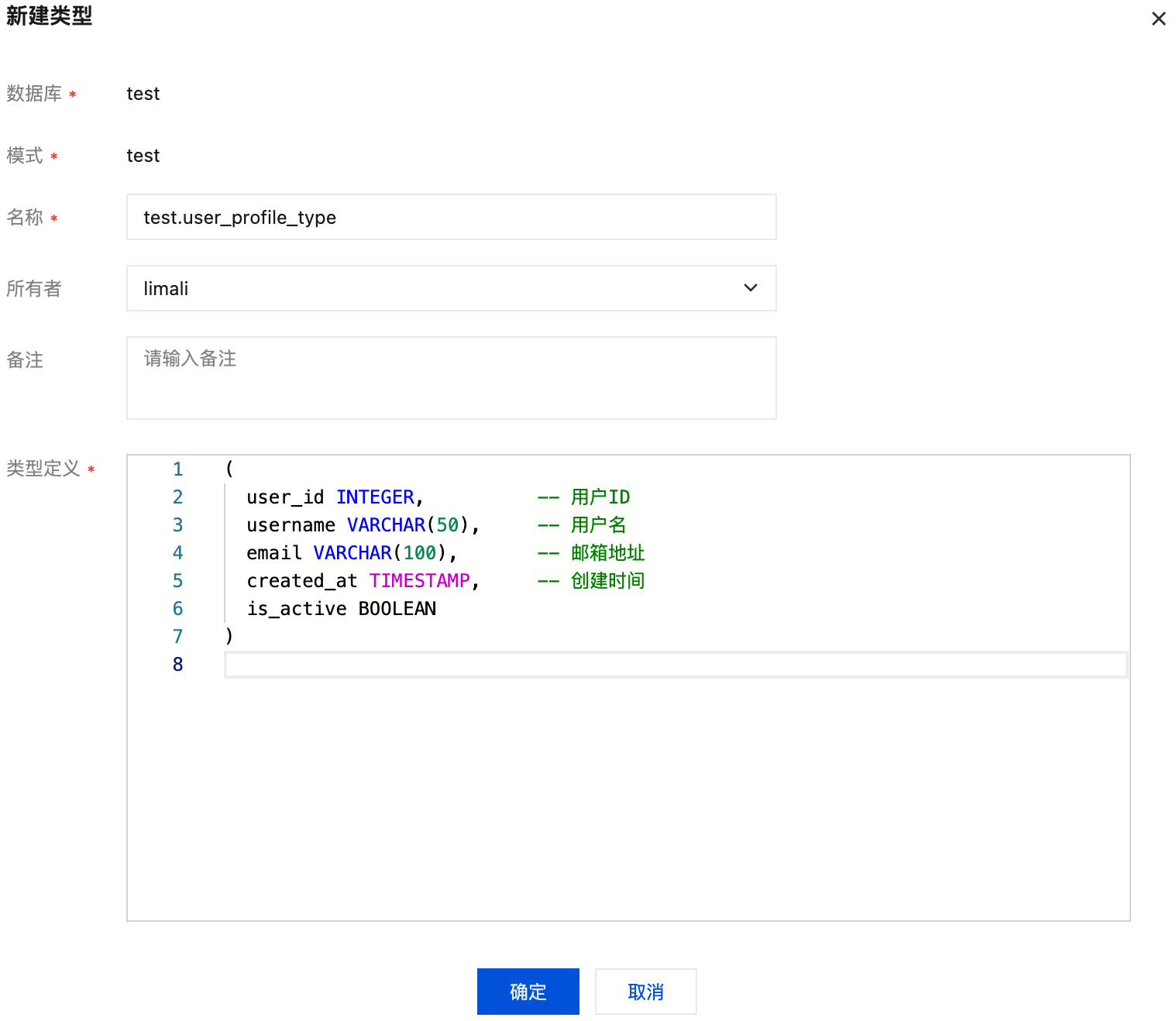The height and width of the screenshot is (1021, 1176).
Task: Click the 取消 button
Action: point(645,992)
